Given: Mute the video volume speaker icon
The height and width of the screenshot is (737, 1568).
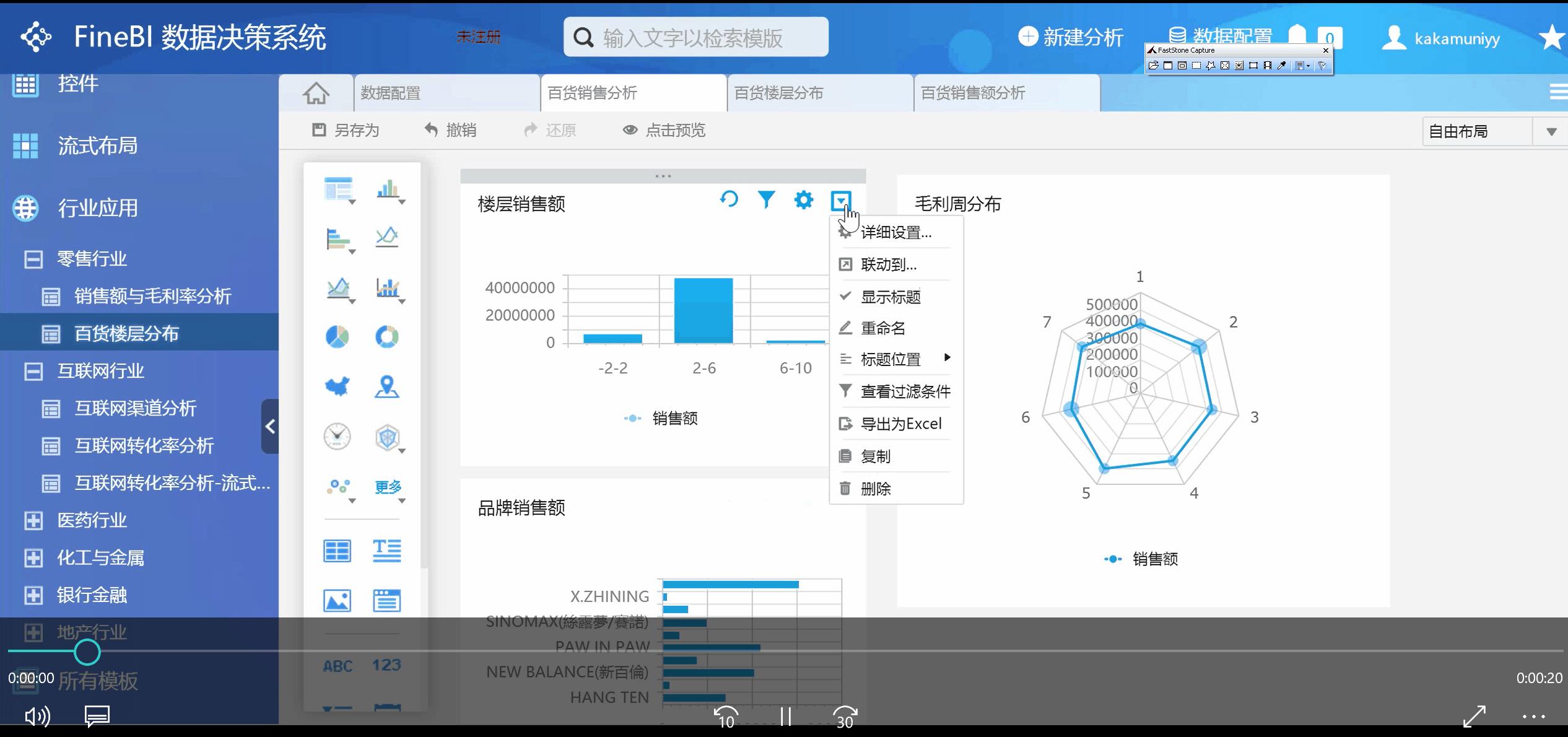Looking at the screenshot, I should 37,717.
